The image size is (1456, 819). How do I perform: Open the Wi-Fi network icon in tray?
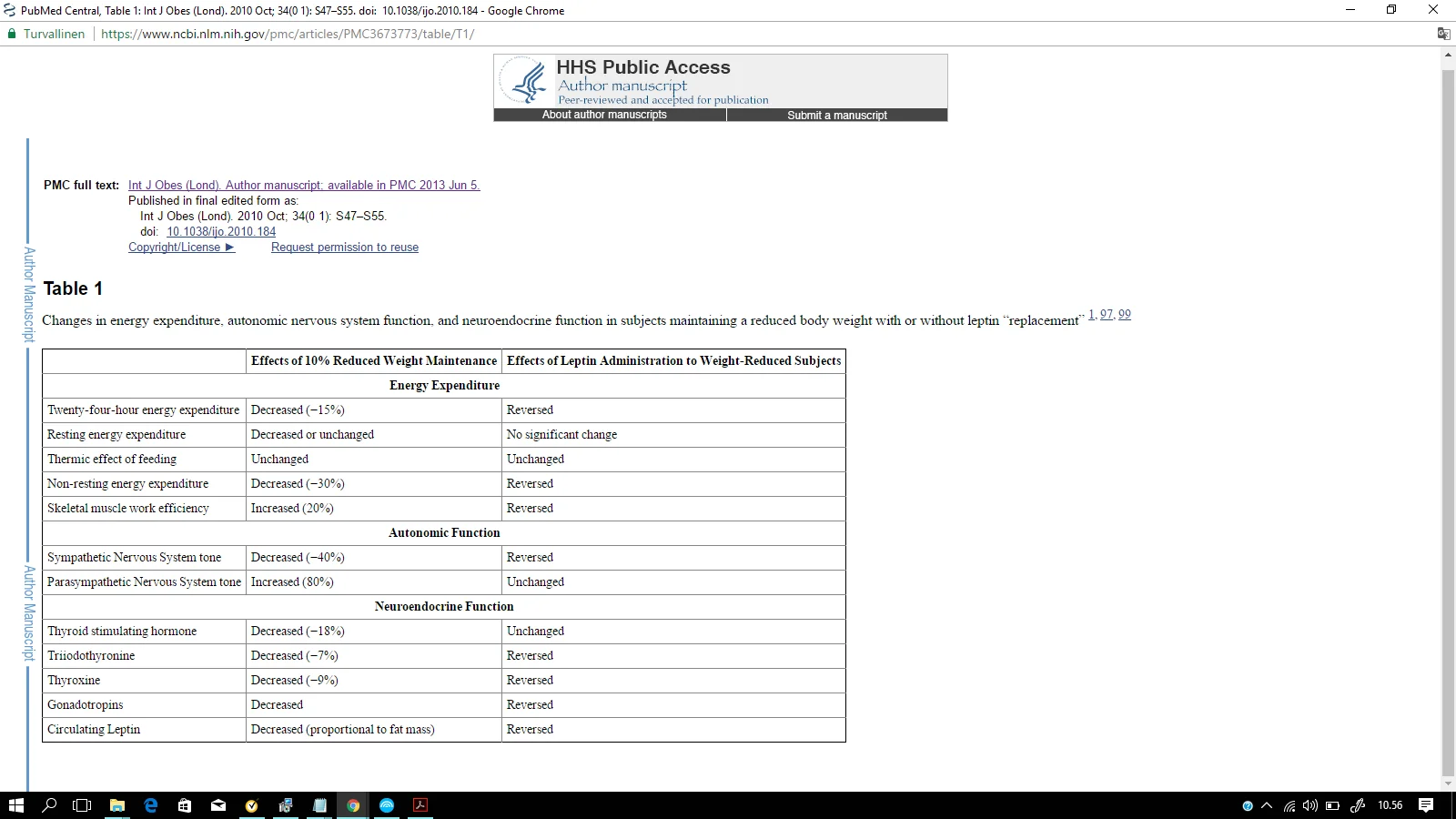click(1289, 805)
